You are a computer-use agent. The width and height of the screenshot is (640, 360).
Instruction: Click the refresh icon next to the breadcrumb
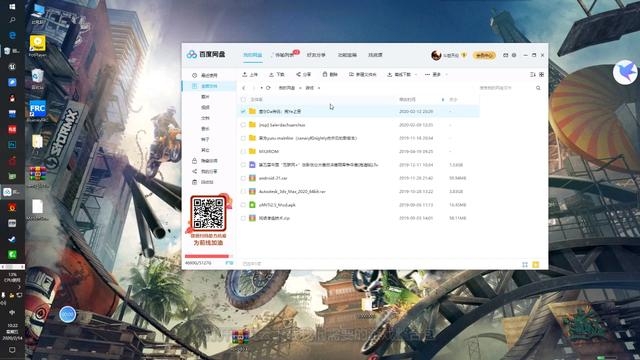point(268,88)
